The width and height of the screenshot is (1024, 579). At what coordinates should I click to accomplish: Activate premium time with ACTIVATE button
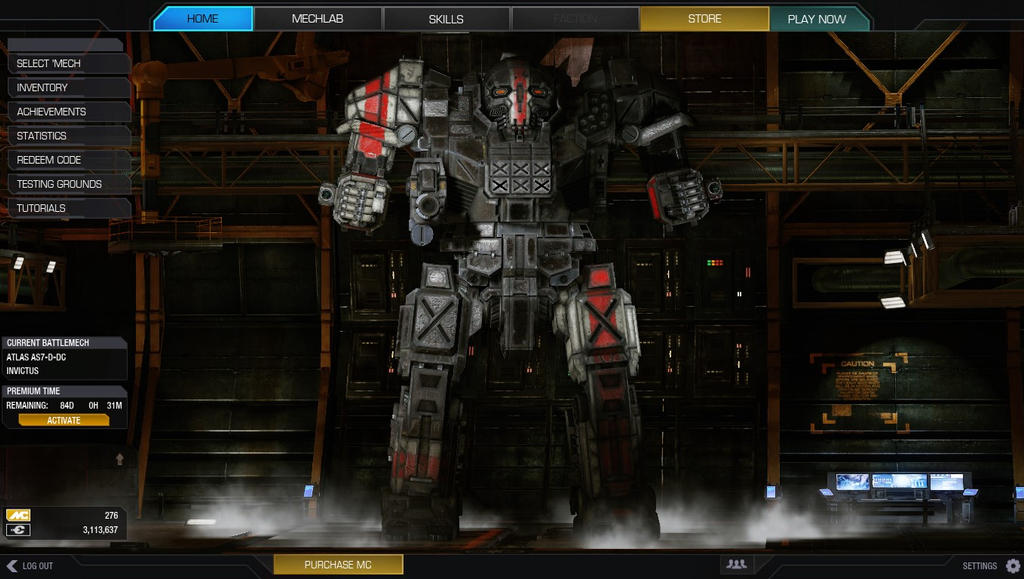pos(64,420)
